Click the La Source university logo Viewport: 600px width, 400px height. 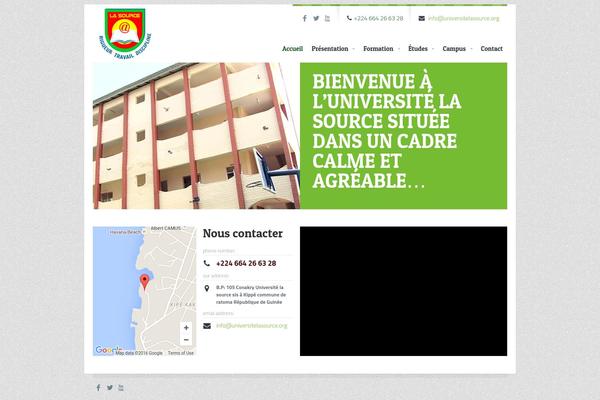coord(124,31)
